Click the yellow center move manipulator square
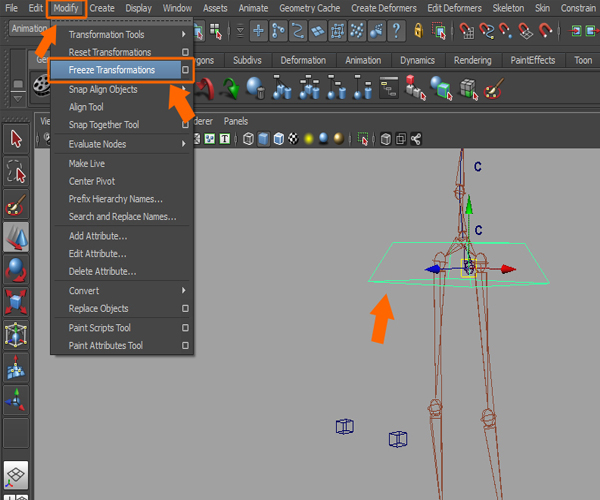Screen dimensions: 600x500 click(x=469, y=268)
